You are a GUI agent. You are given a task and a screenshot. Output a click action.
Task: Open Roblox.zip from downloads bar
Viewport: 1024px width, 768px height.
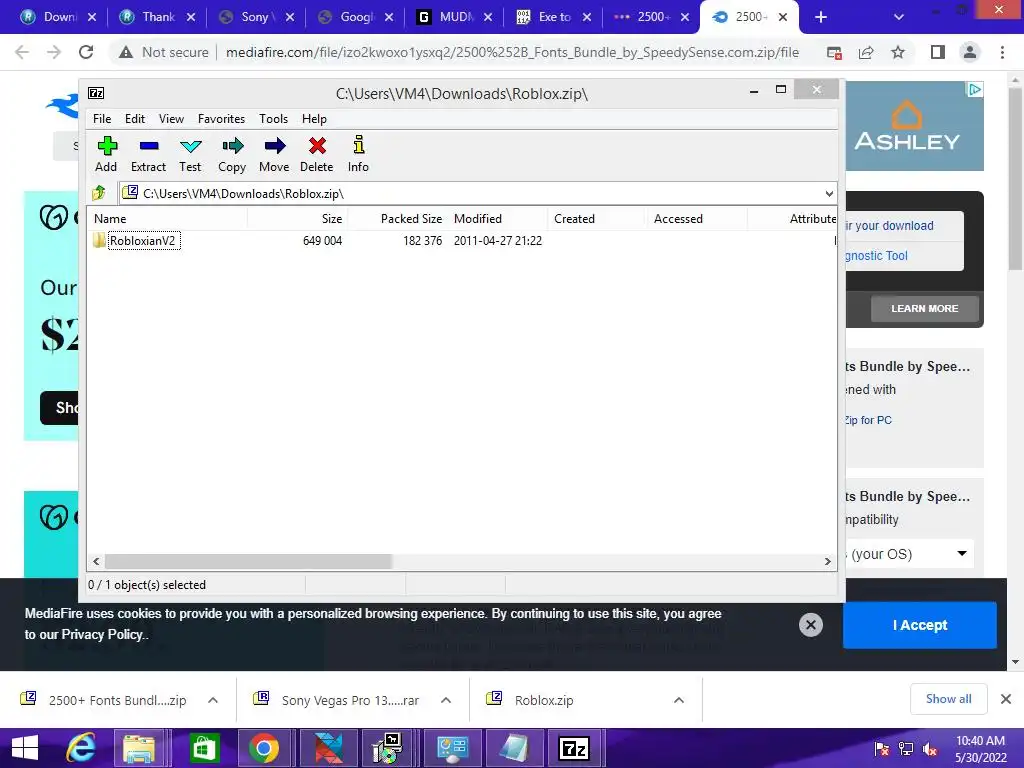coord(543,700)
